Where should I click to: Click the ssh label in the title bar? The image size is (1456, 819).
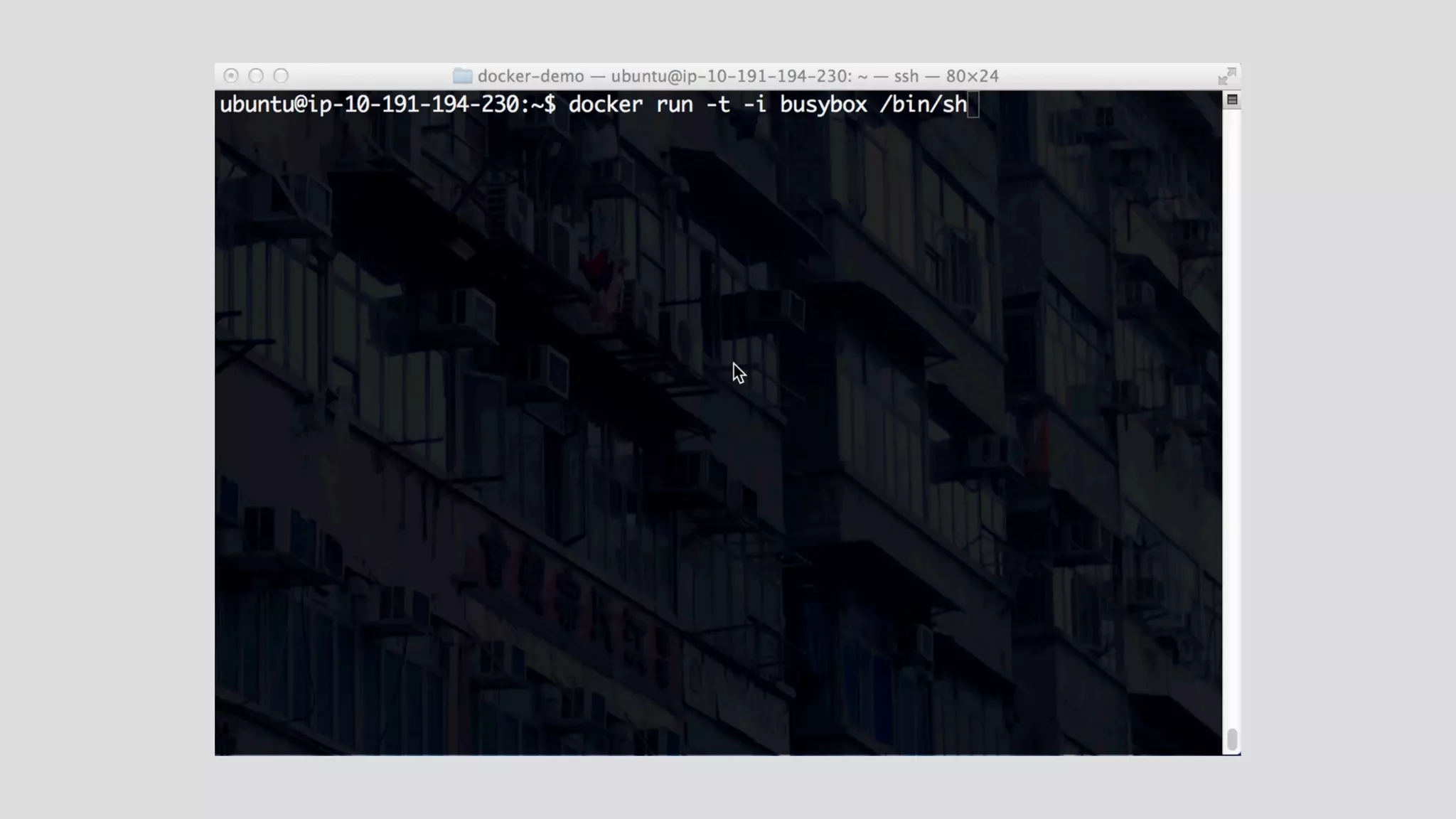[906, 76]
